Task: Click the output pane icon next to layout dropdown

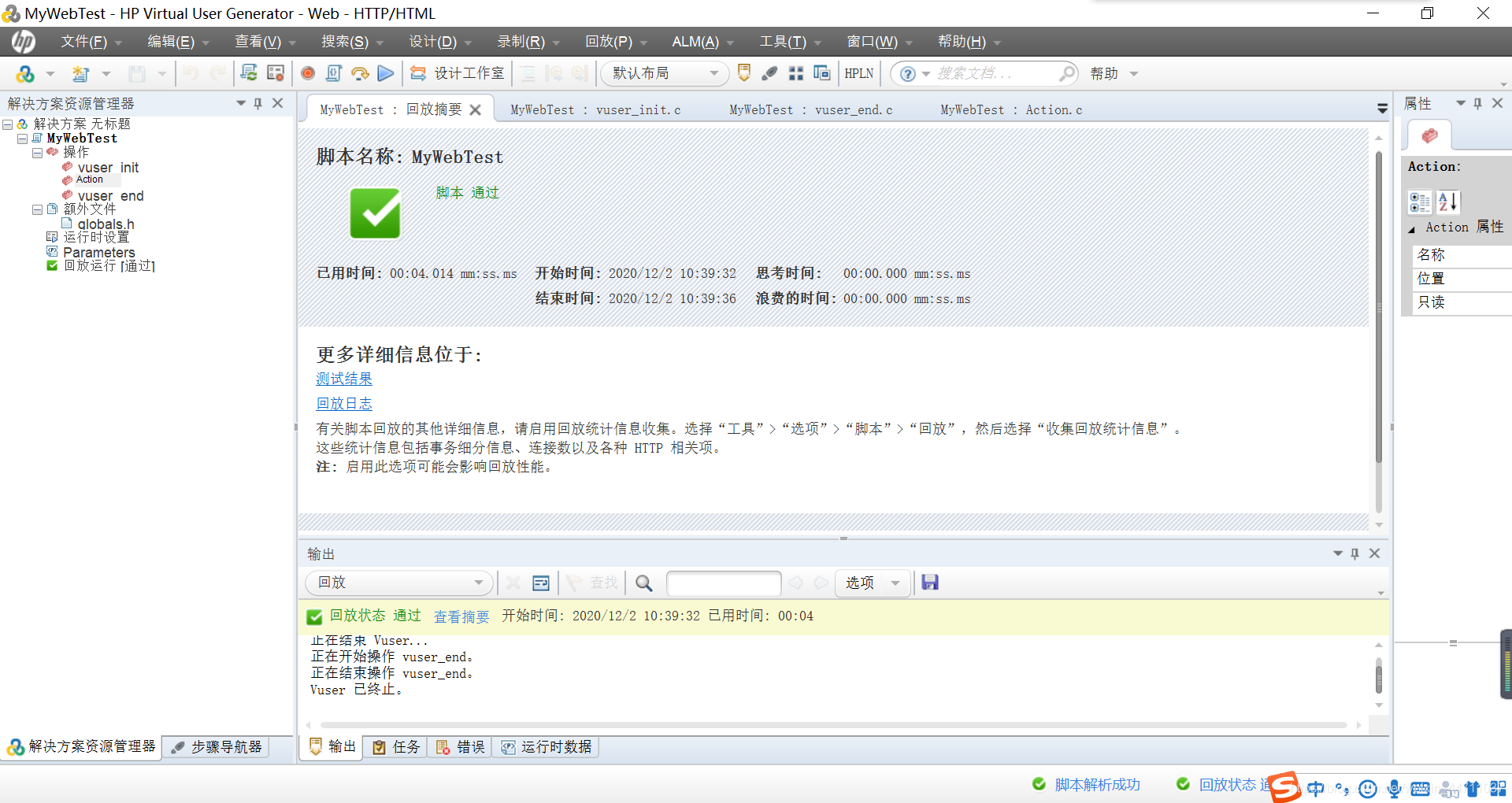Action: coord(744,73)
